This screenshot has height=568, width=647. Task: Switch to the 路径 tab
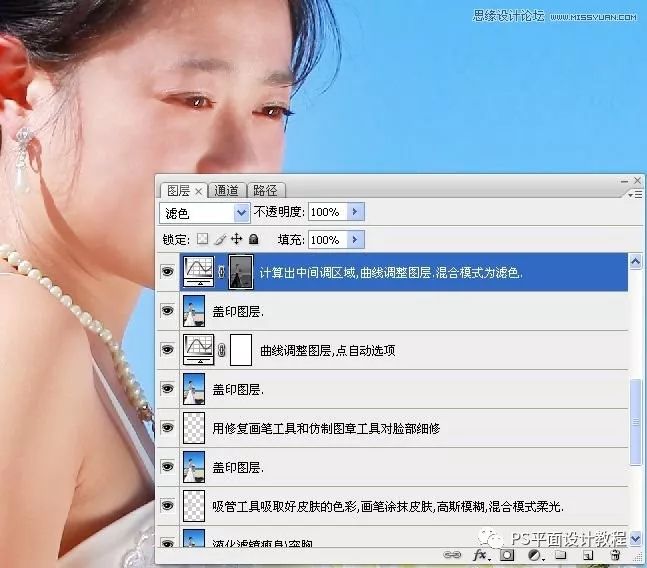[265, 191]
